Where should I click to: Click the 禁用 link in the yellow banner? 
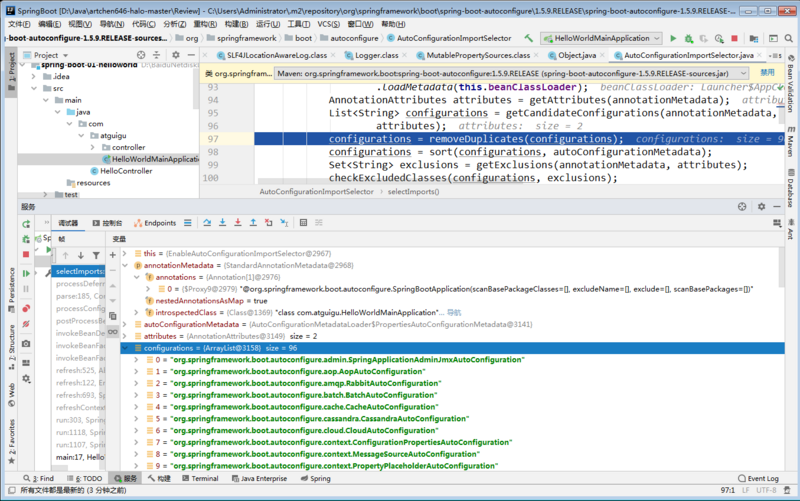[x=767, y=73]
